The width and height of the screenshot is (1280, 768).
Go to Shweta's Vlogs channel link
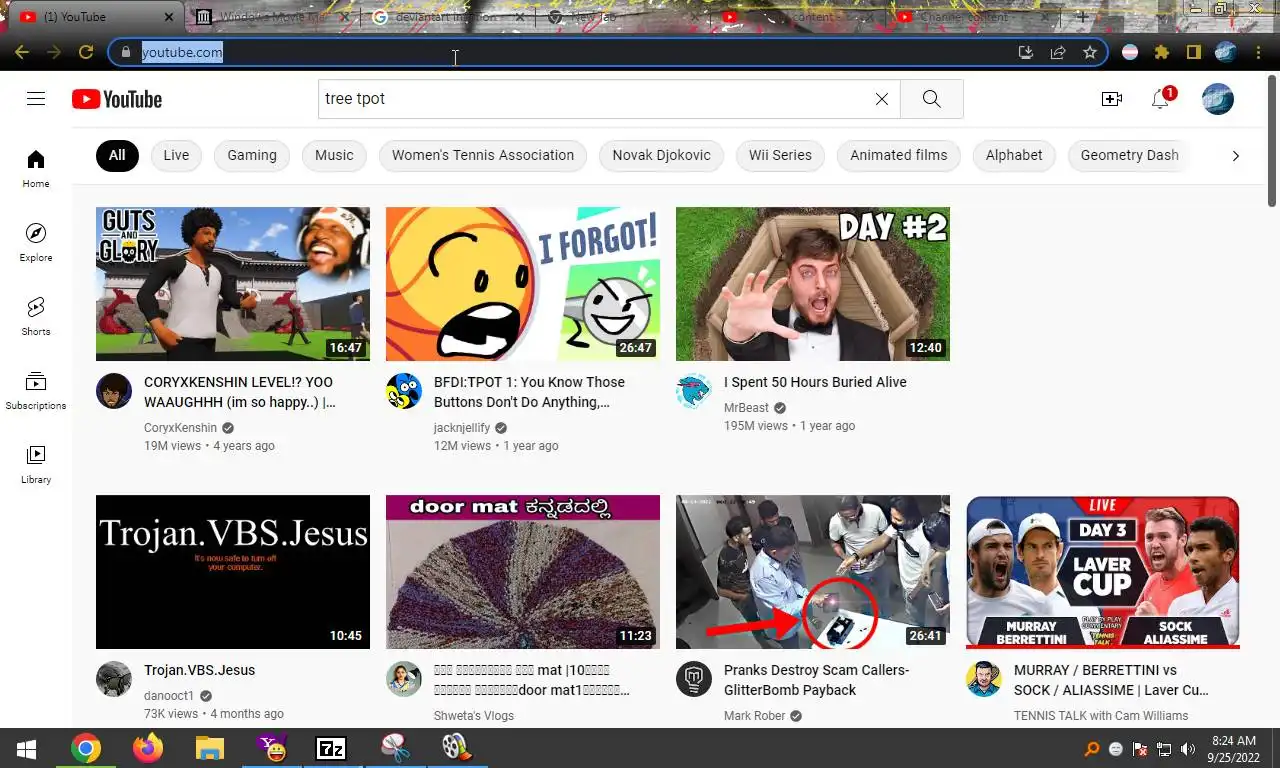(x=475, y=716)
